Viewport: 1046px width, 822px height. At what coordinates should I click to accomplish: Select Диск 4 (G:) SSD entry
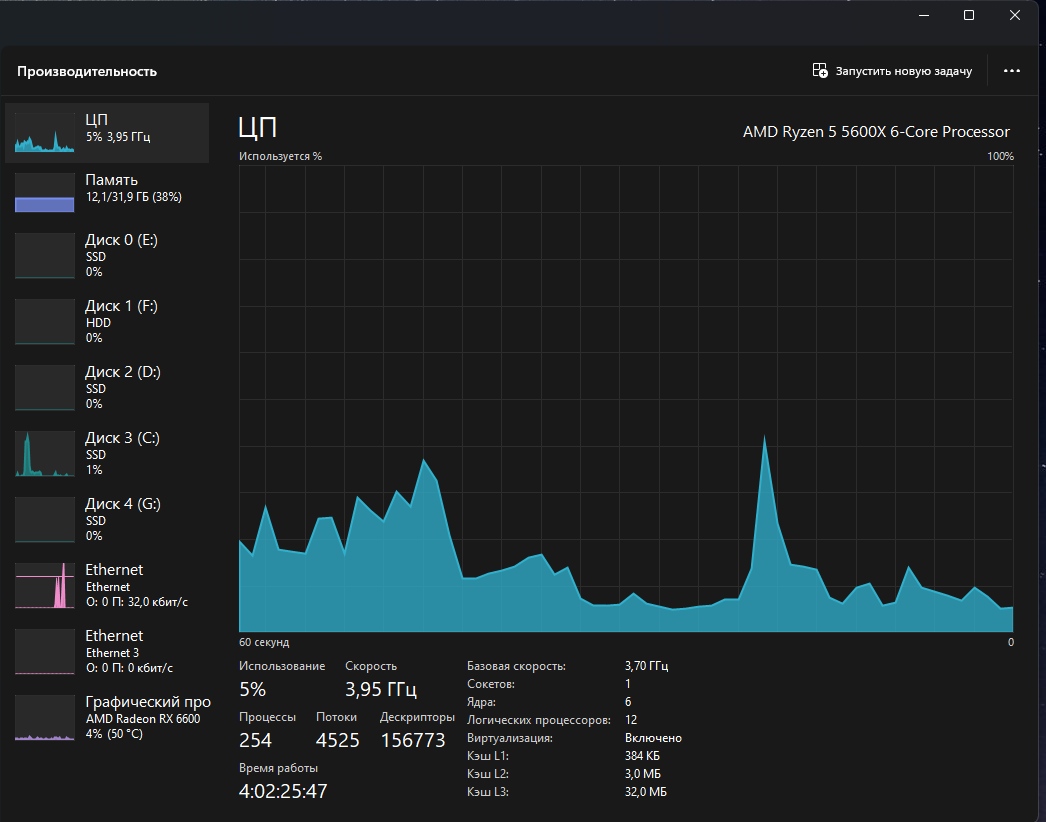(107, 520)
